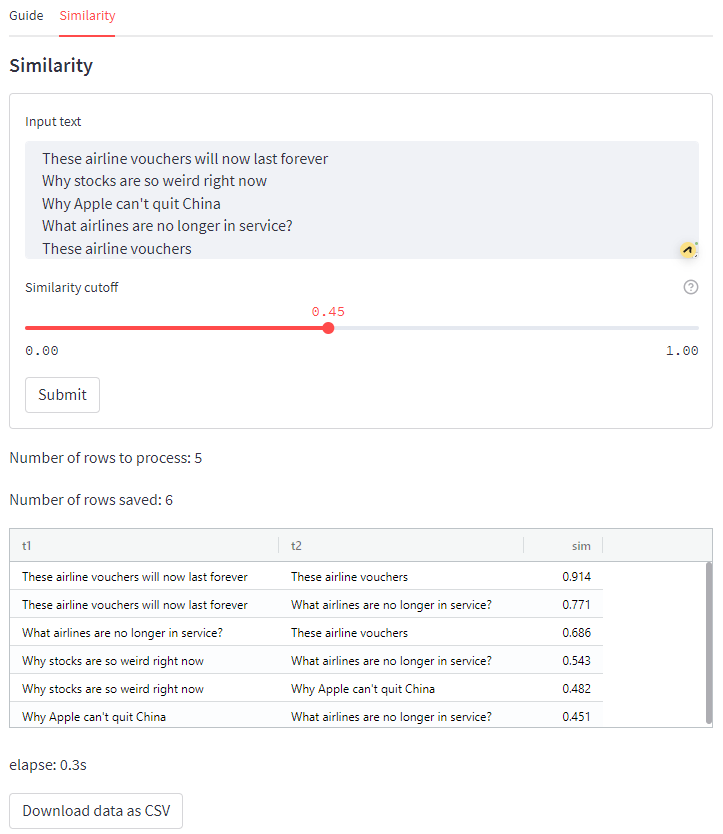
Task: Sort the table by the sim column
Action: point(582,545)
